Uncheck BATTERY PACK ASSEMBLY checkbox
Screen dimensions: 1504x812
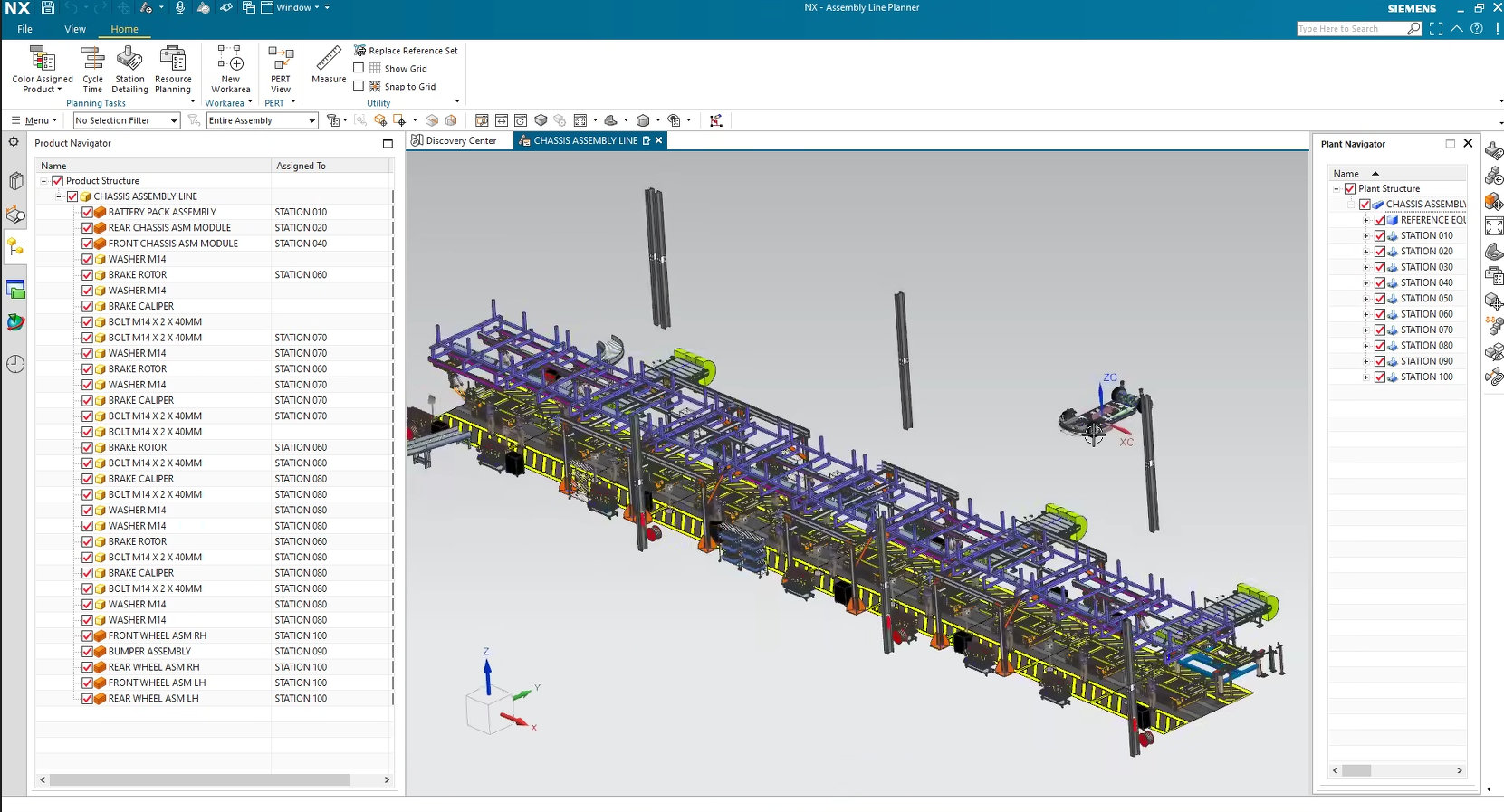87,212
